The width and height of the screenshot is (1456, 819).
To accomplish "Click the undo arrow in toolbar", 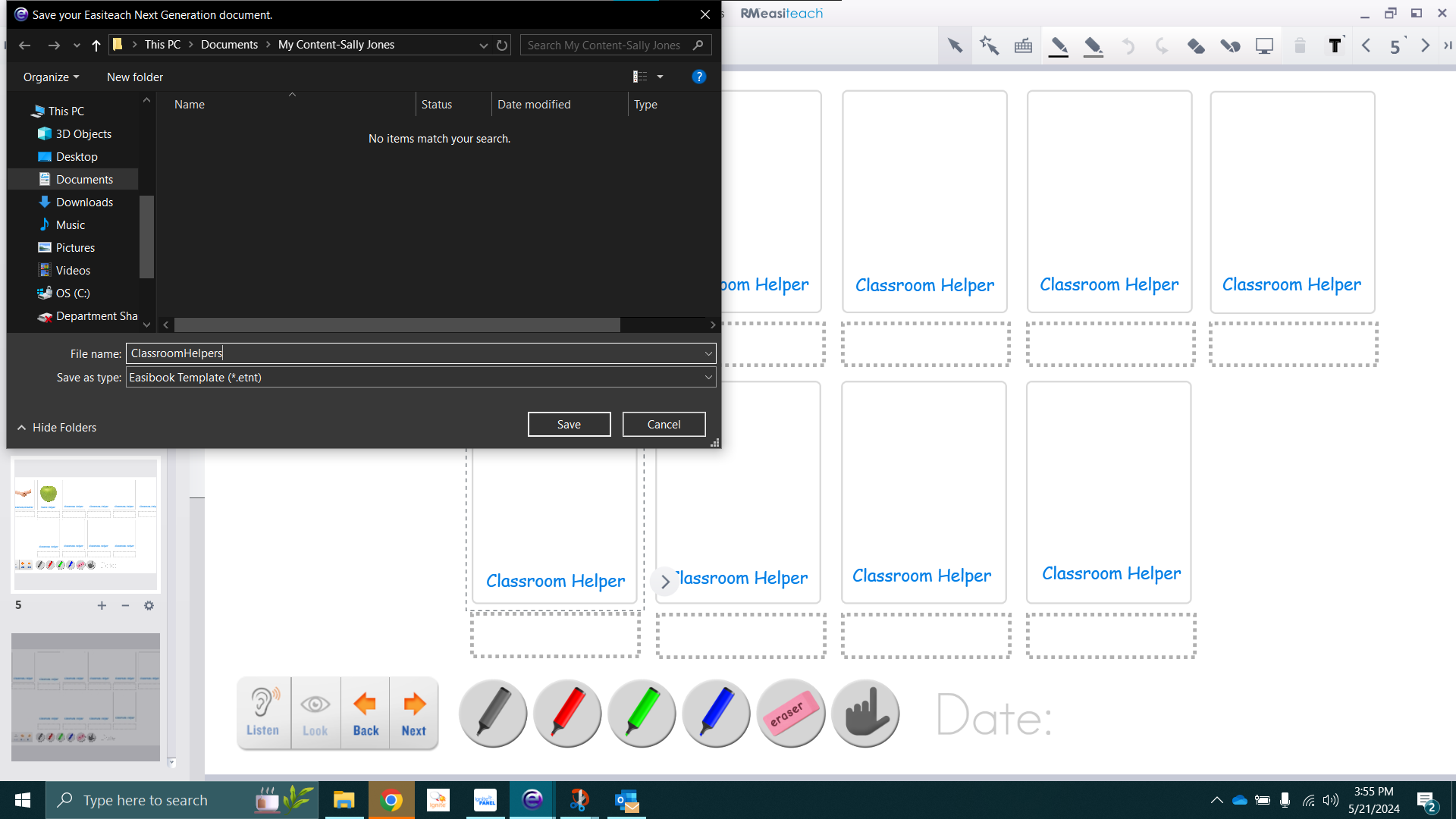I will (x=1128, y=45).
